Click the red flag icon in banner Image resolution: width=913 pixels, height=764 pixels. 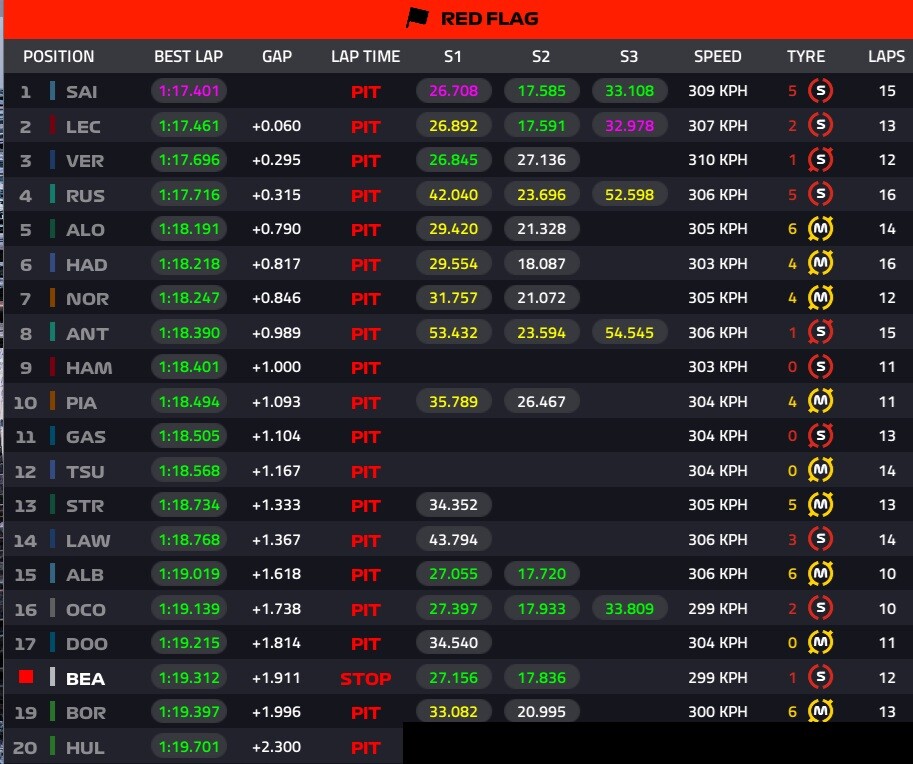point(417,18)
